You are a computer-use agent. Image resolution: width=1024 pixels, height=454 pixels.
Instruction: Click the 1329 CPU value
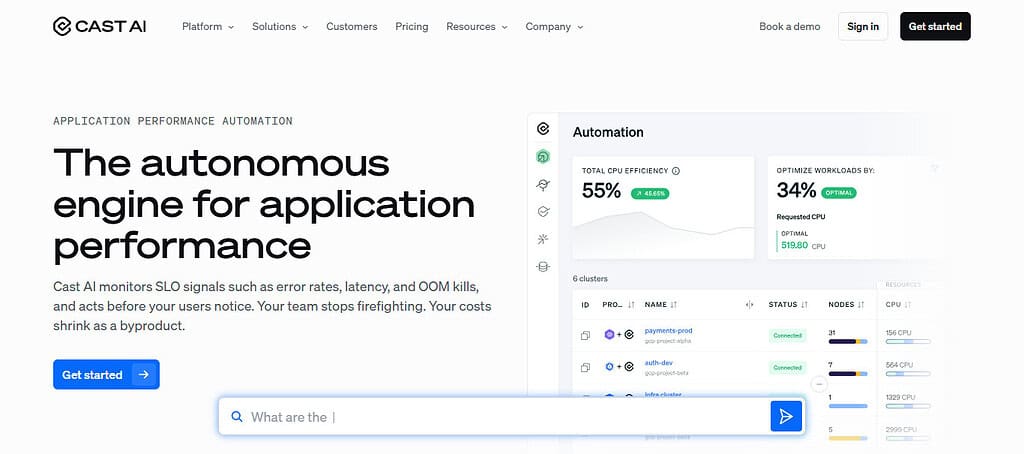point(900,397)
